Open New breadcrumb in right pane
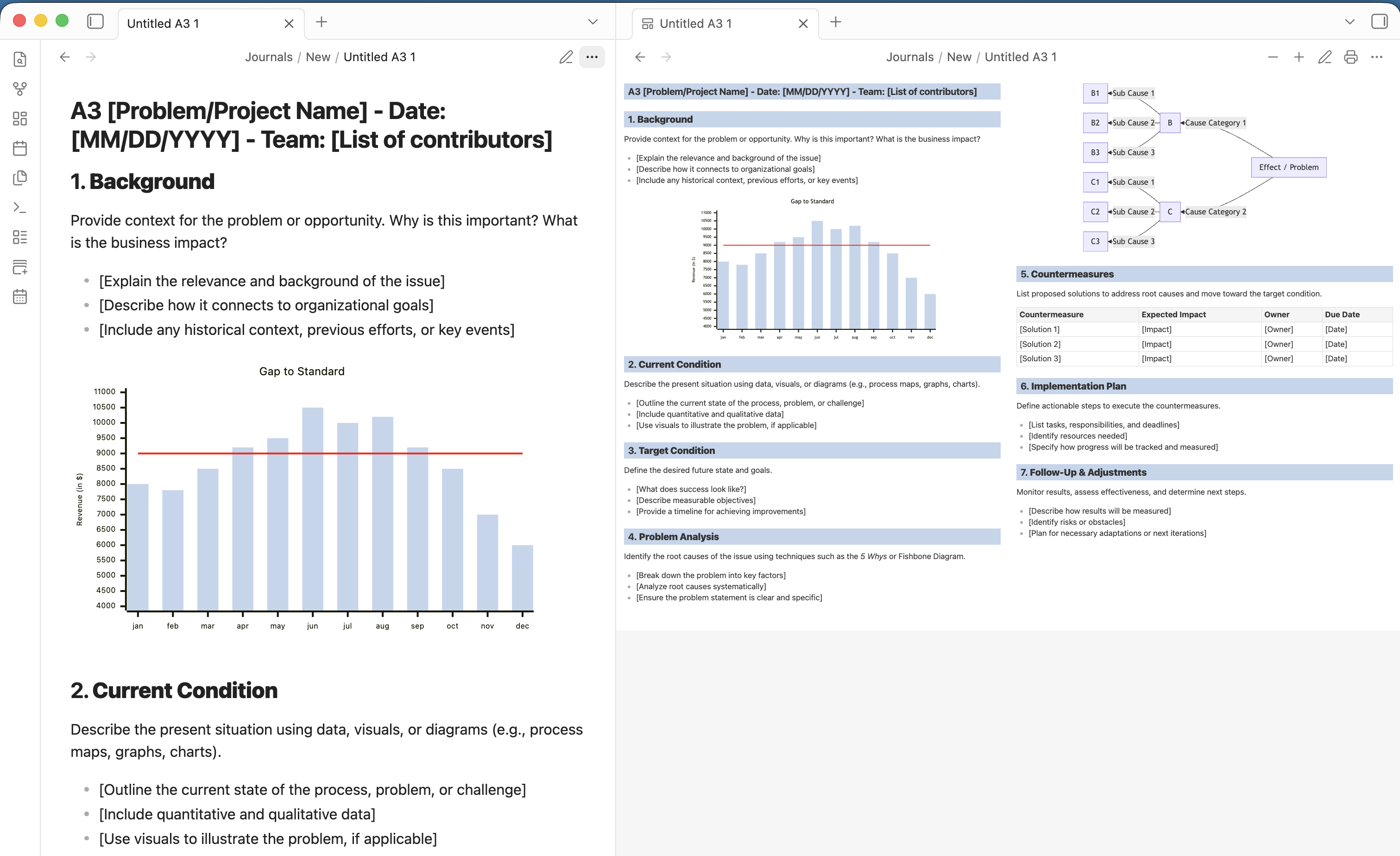Screen dimensions: 1400x856 coord(959,57)
